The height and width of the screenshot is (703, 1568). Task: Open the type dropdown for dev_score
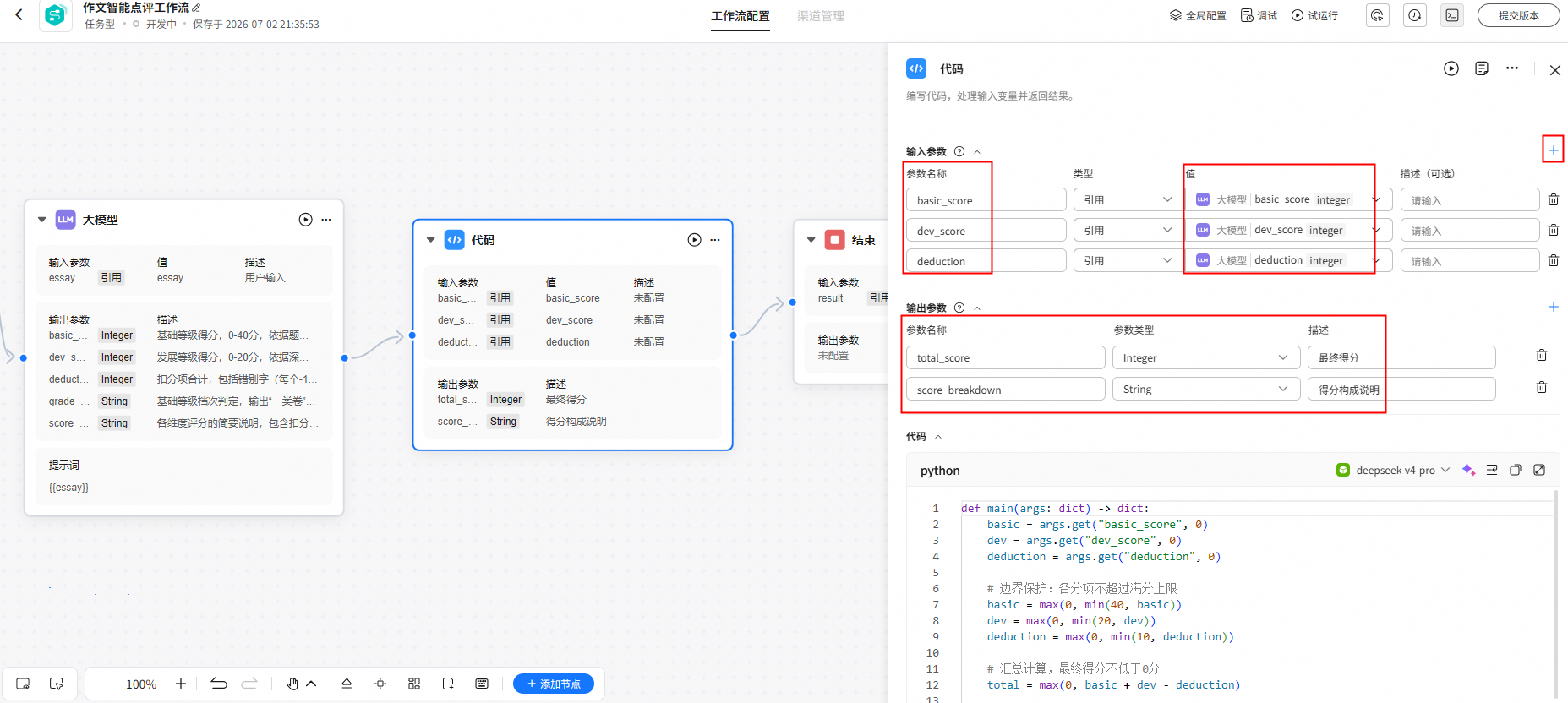(x=1128, y=230)
